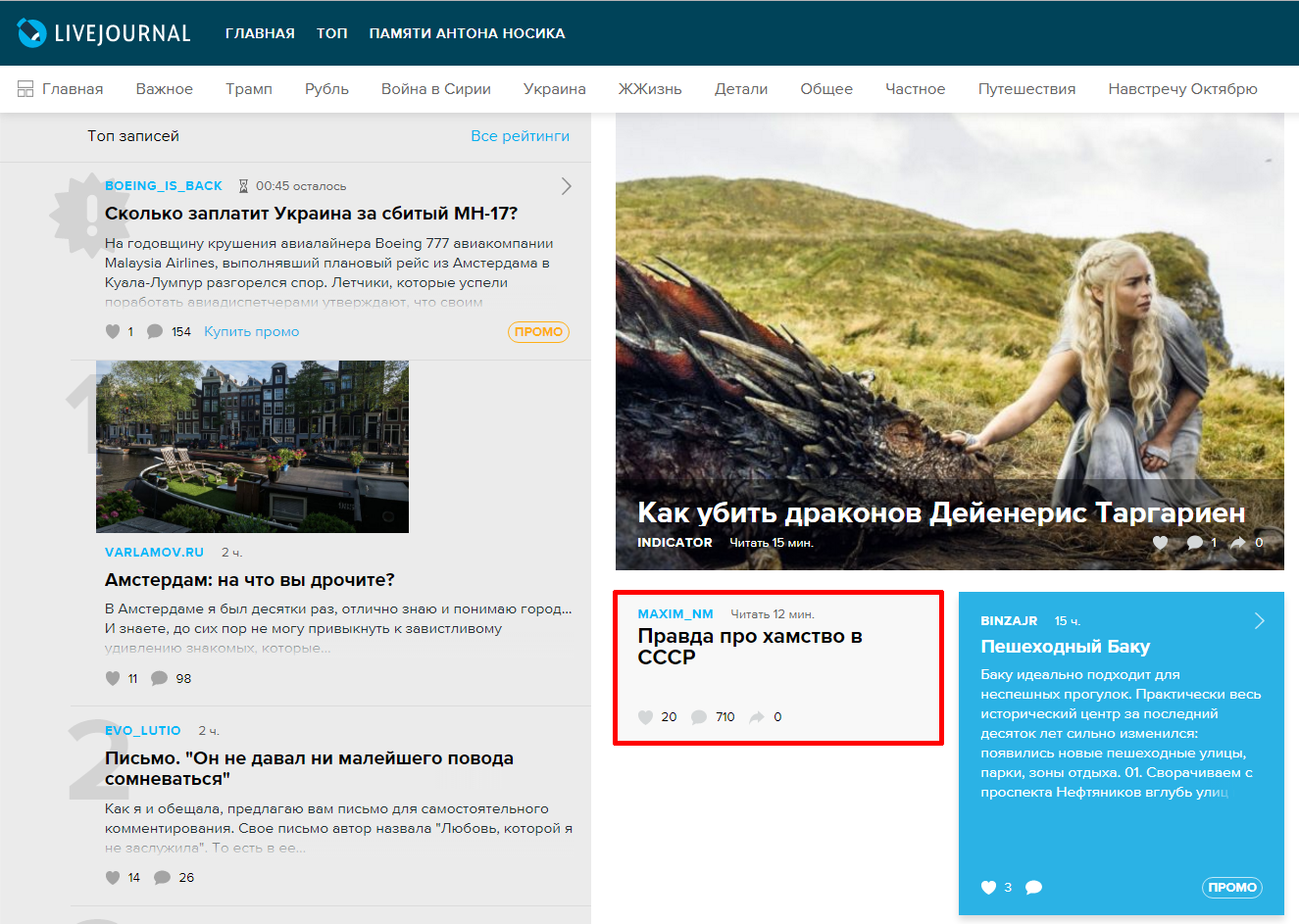Like the MH-17 post via heart icon
This screenshot has width=1299, height=924.
click(x=113, y=331)
